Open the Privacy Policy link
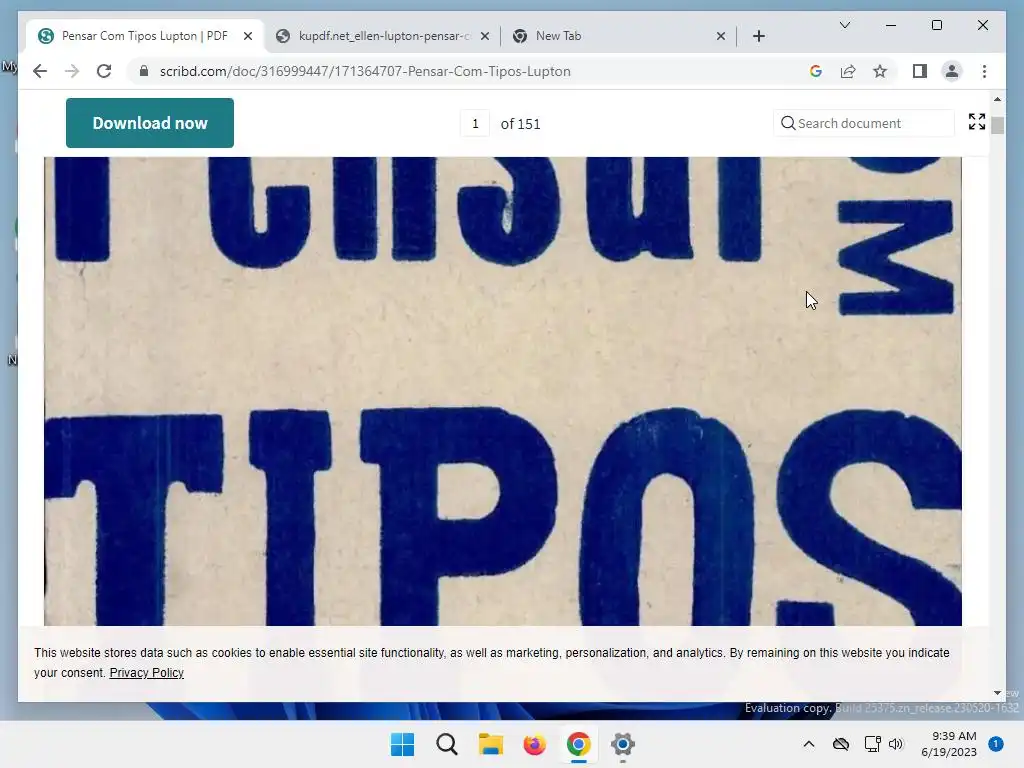This screenshot has width=1024, height=768. point(146,673)
